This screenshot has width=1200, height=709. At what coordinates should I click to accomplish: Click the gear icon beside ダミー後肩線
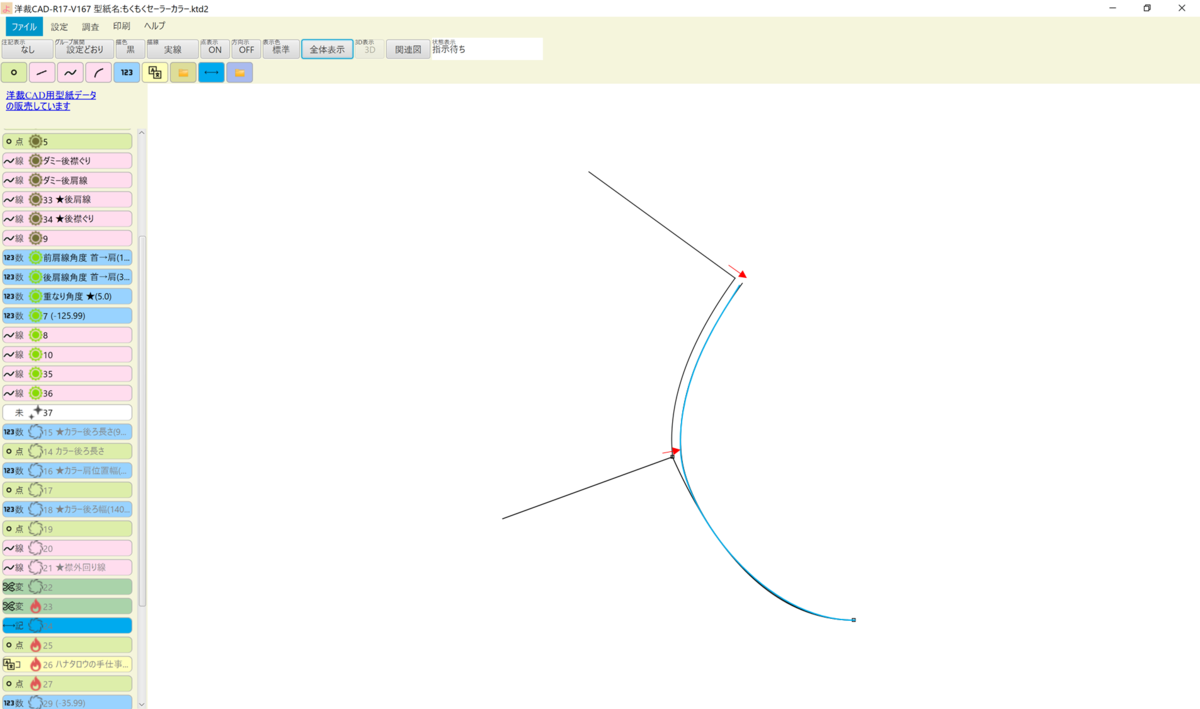coord(36,180)
